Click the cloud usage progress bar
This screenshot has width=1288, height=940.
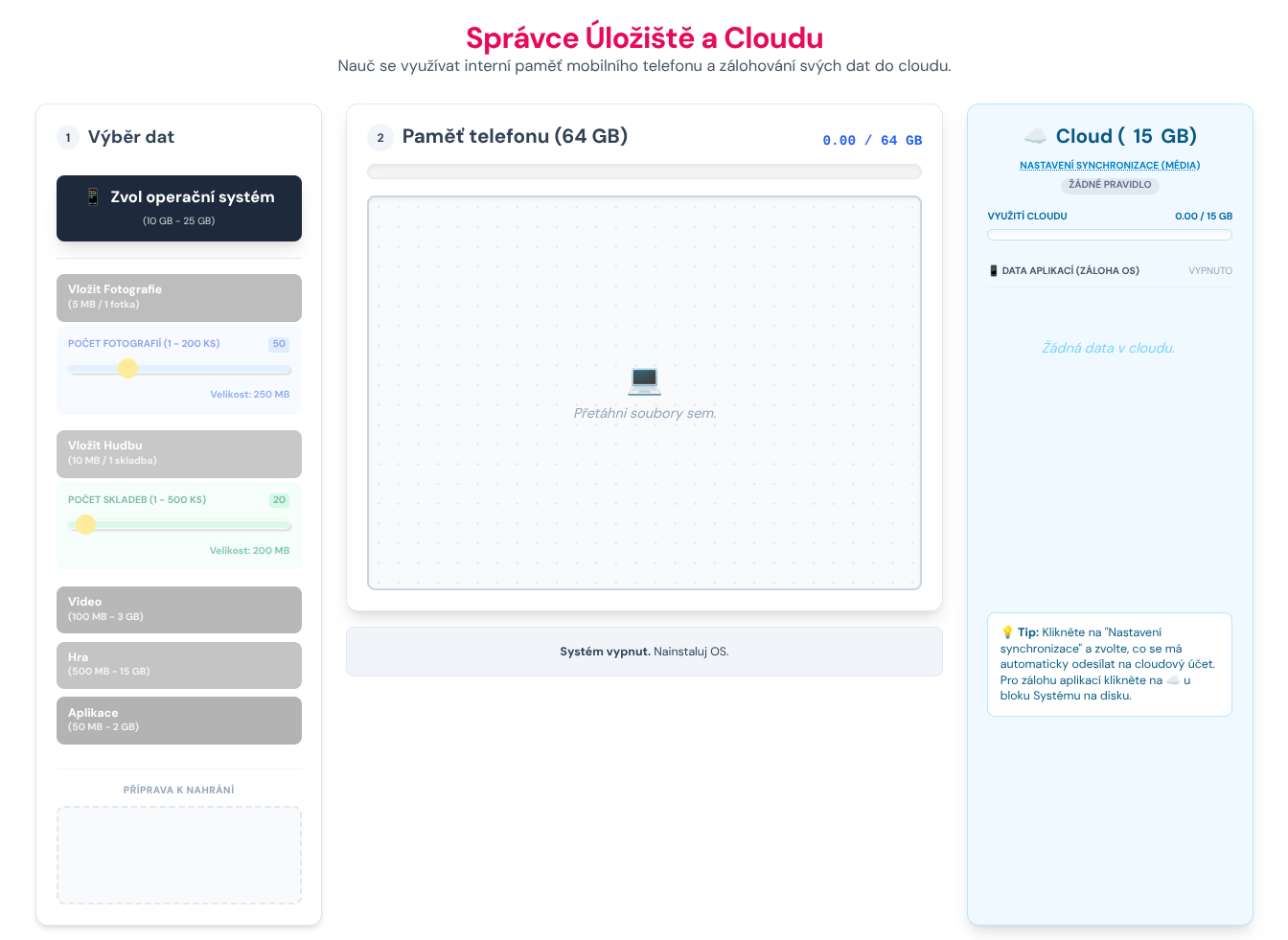pyautogui.click(x=1110, y=235)
